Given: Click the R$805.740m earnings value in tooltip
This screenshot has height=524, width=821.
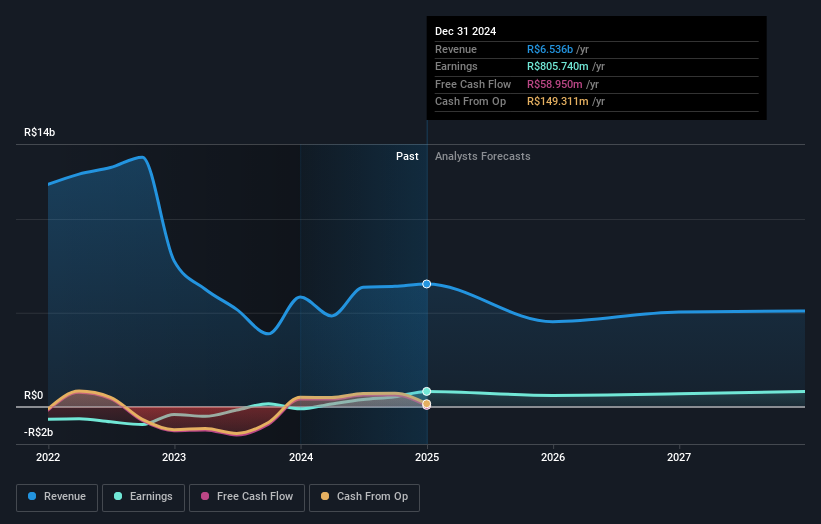Looking at the screenshot, I should 558,66.
